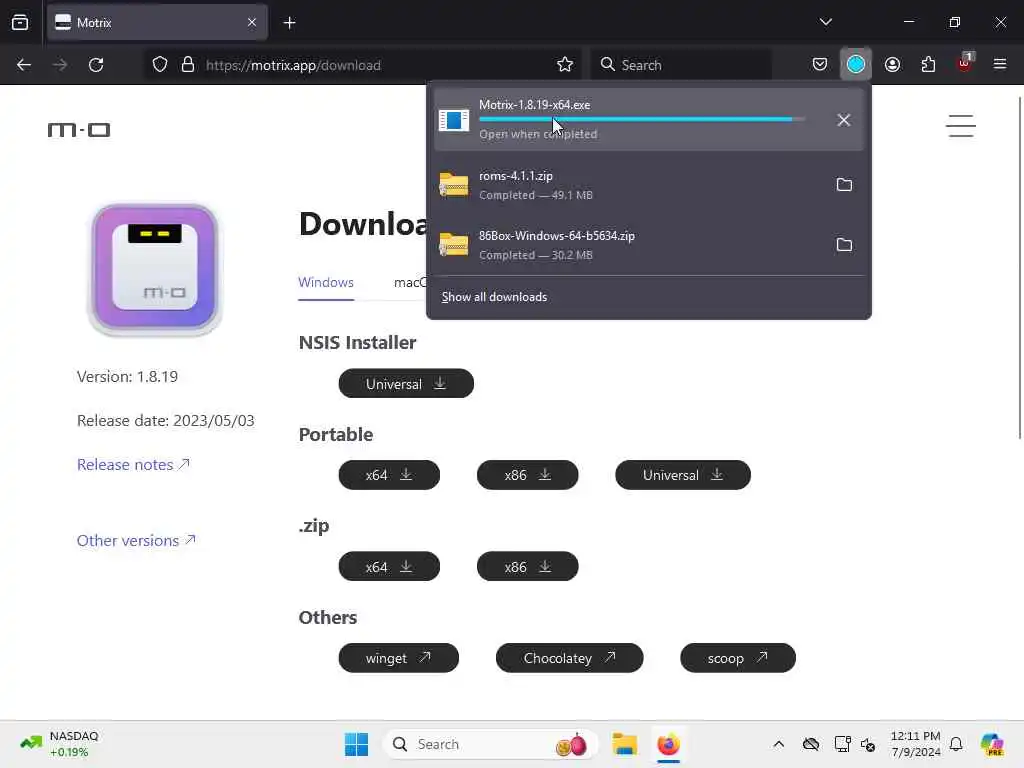Click the Motrix m-o logo
This screenshot has width=1024, height=768.
[x=79, y=130]
